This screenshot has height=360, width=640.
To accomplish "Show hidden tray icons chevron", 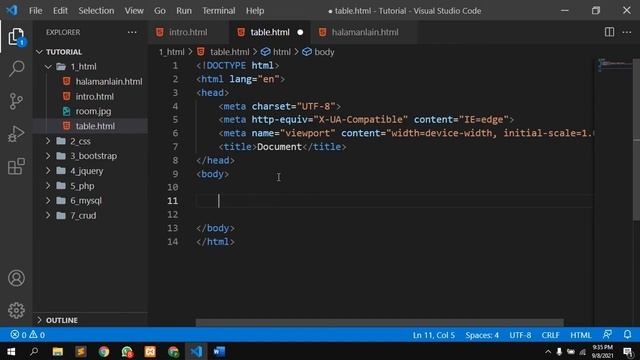I will click(548, 351).
